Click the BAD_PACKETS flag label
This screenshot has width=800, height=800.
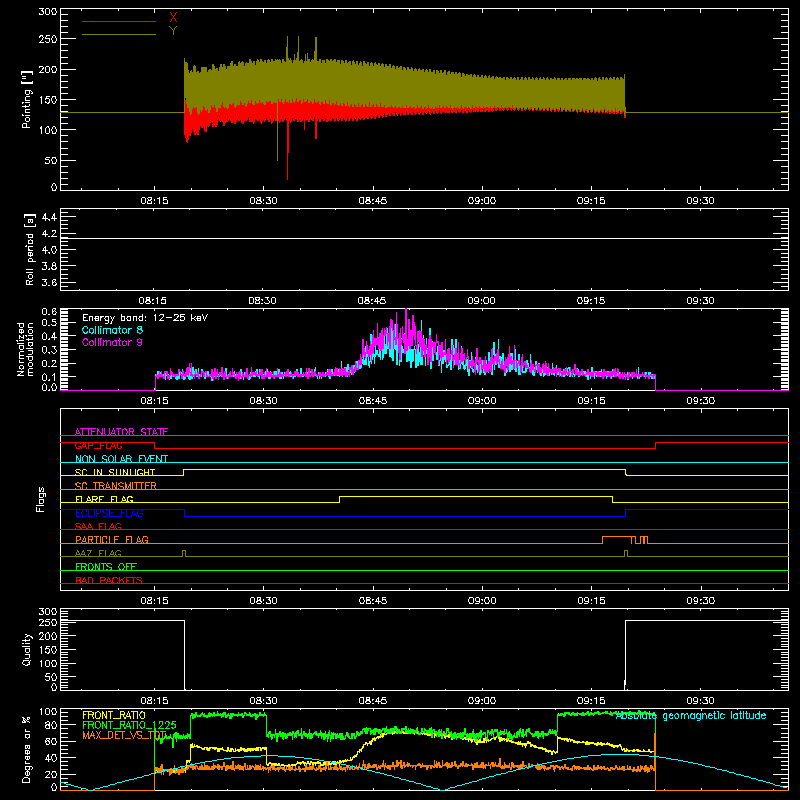(x=109, y=580)
